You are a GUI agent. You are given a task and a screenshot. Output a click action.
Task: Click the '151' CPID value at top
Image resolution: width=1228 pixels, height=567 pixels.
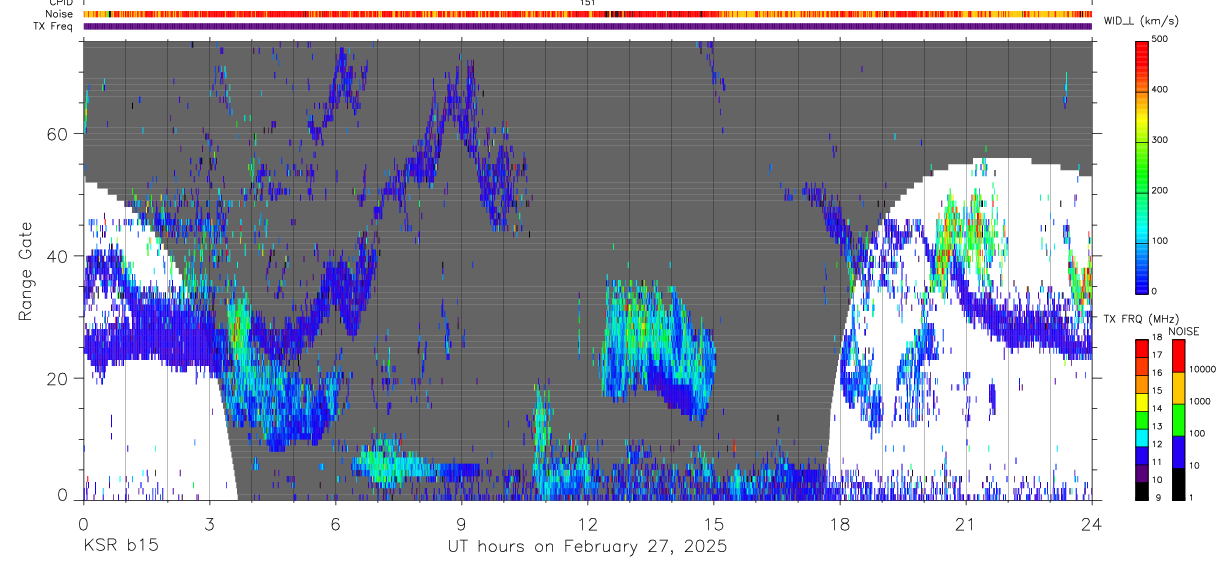click(587, 3)
